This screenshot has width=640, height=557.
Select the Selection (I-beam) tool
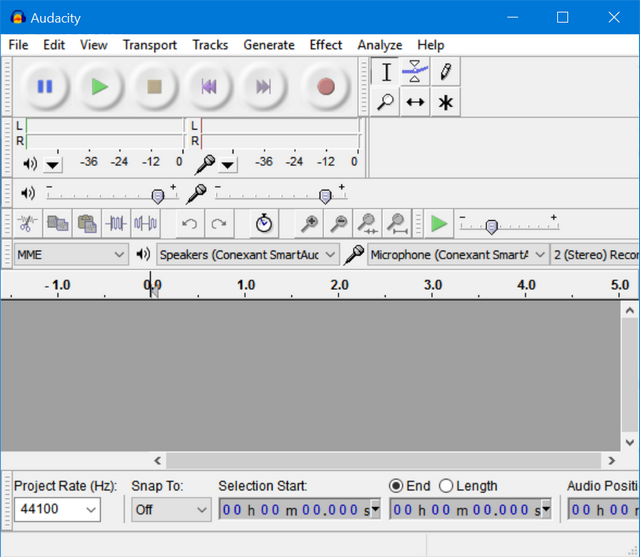tap(386, 72)
